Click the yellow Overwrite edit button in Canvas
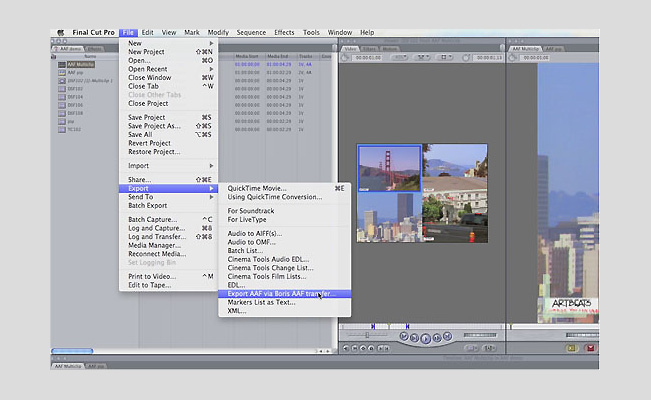This screenshot has width=651, height=400. tap(572, 348)
